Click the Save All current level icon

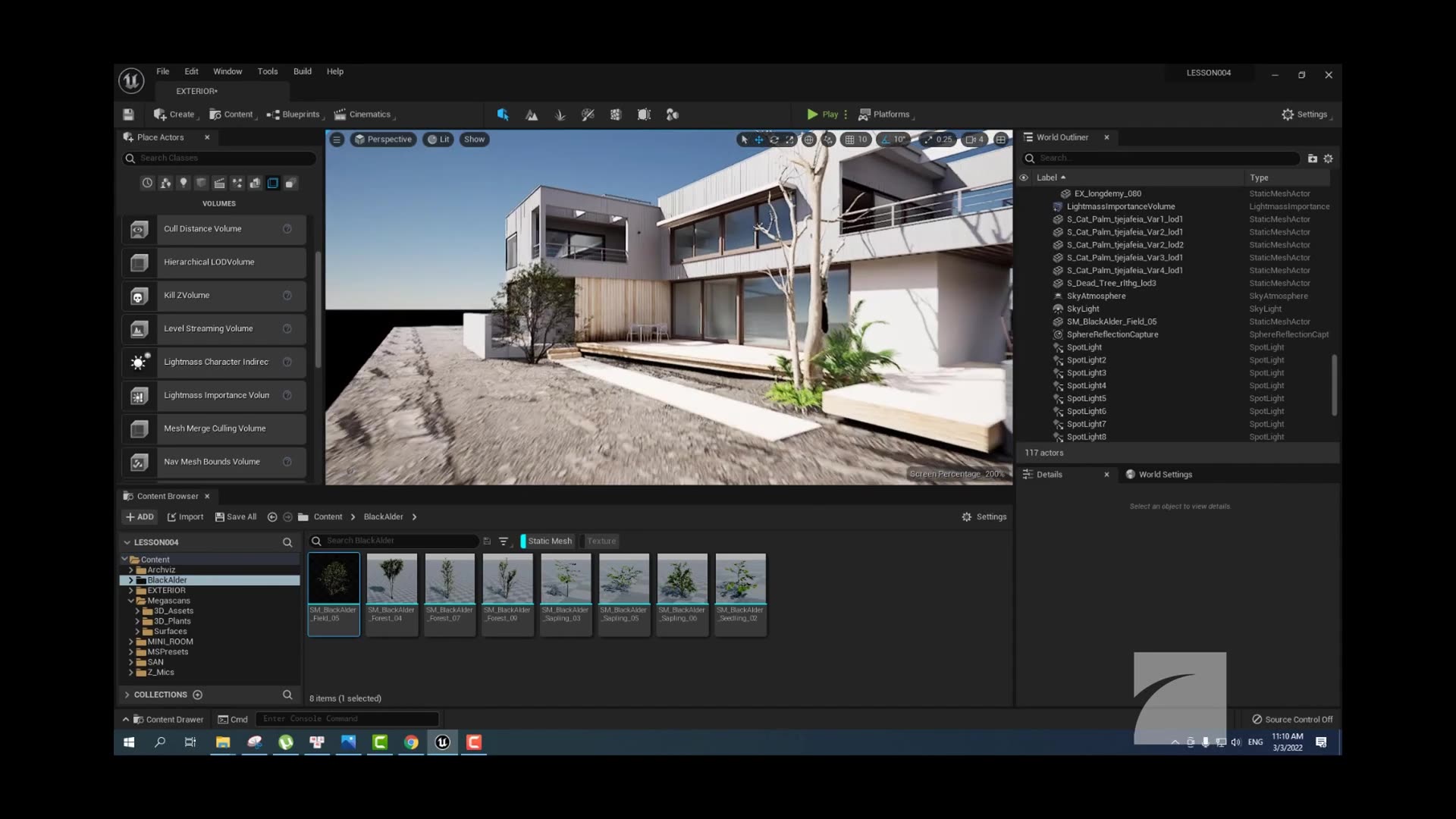[128, 115]
